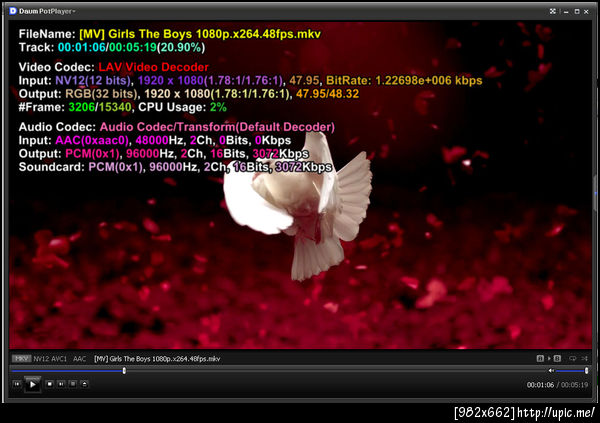Close the PotPlayer window
This screenshot has width=600, height=423.
click(x=586, y=12)
